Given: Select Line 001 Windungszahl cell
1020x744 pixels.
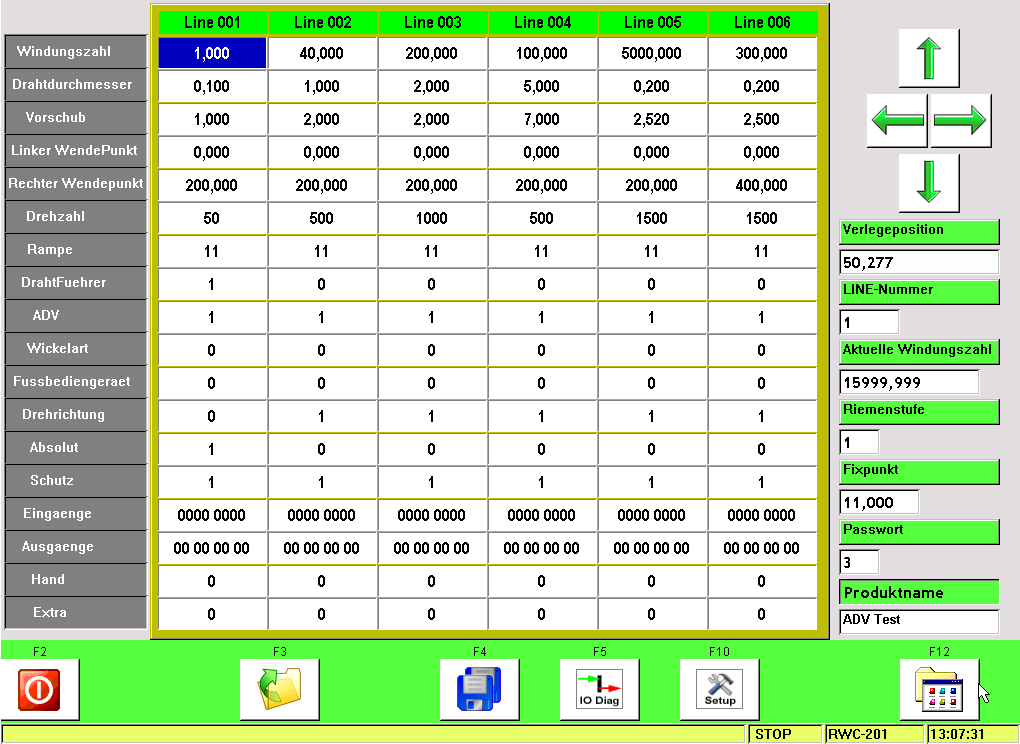Looking at the screenshot, I should pyautogui.click(x=212, y=54).
